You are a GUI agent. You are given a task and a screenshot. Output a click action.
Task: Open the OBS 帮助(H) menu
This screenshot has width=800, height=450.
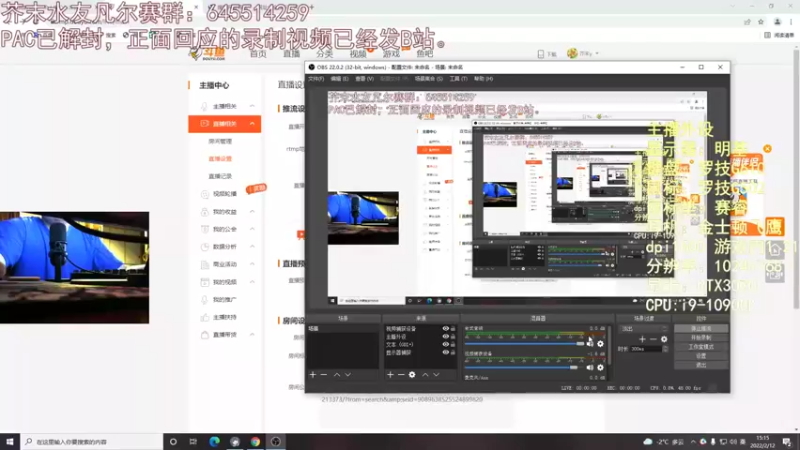click(x=483, y=79)
